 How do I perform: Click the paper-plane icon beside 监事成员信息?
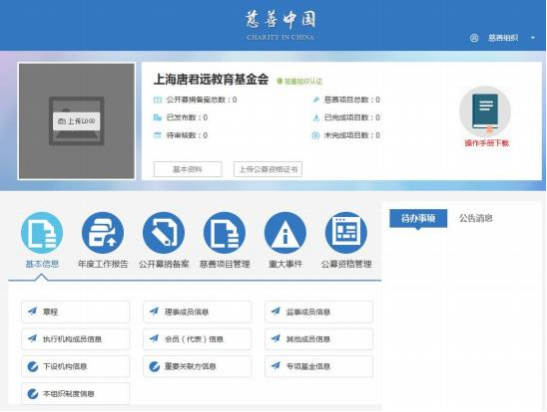(276, 311)
